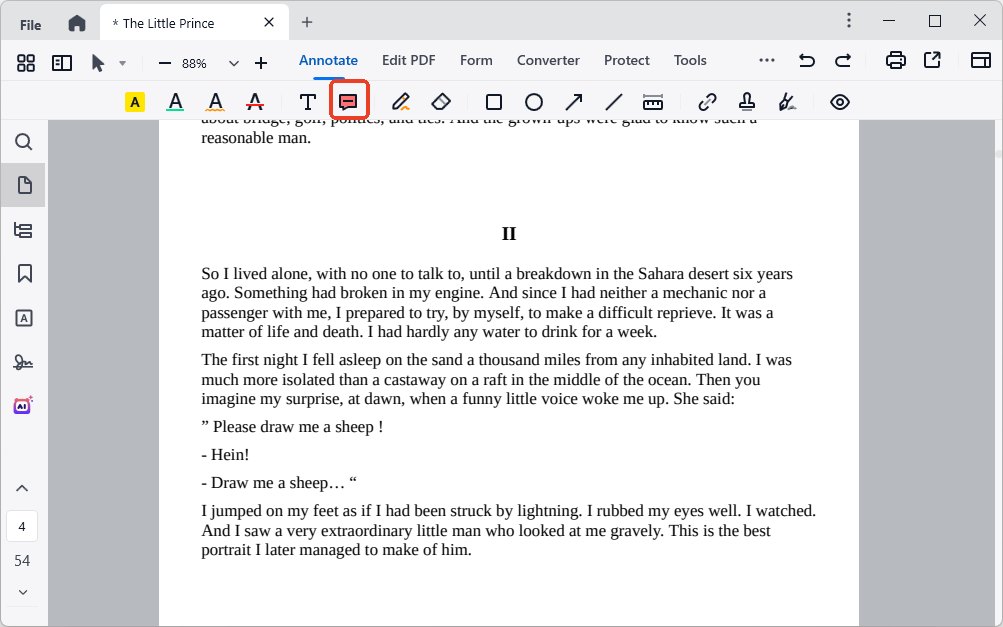This screenshot has width=1003, height=627.
Task: Select the Eraser tool
Action: 441,101
